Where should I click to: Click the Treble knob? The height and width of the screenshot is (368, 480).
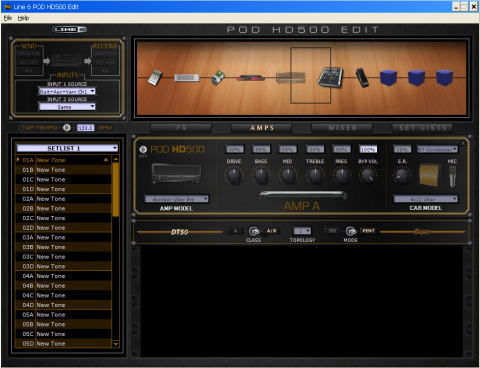click(x=315, y=175)
